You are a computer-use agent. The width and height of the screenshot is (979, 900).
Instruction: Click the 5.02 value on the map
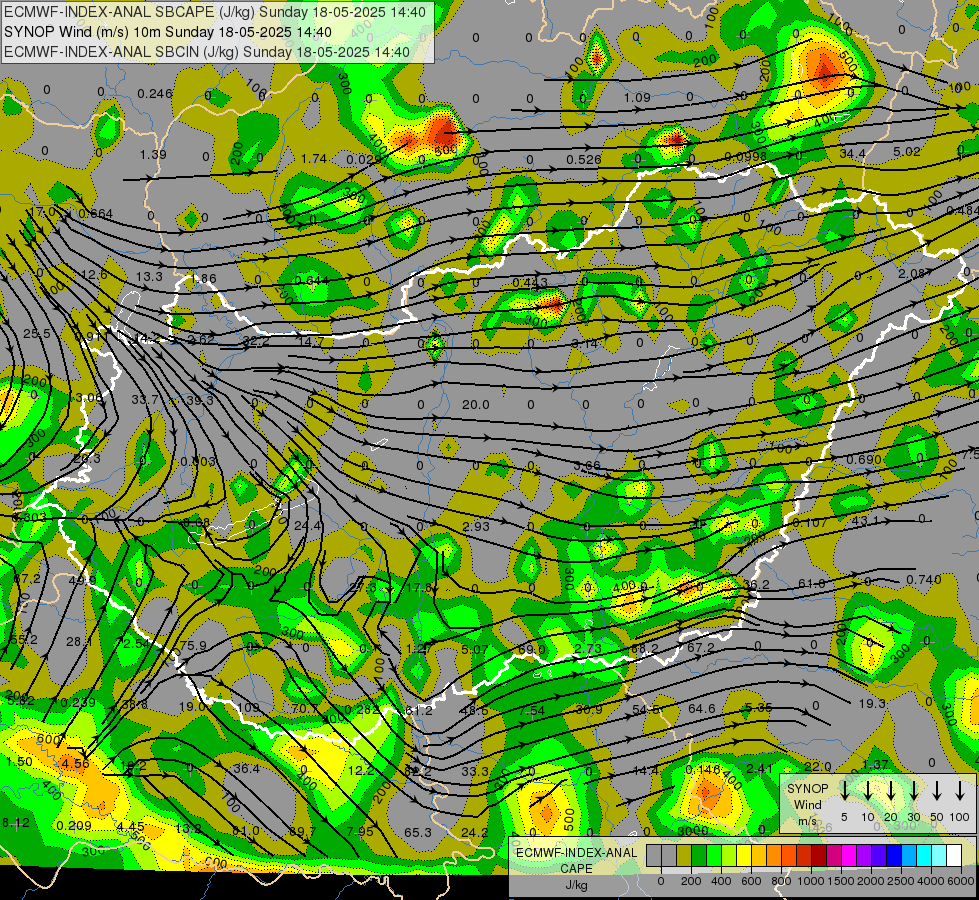907,151
